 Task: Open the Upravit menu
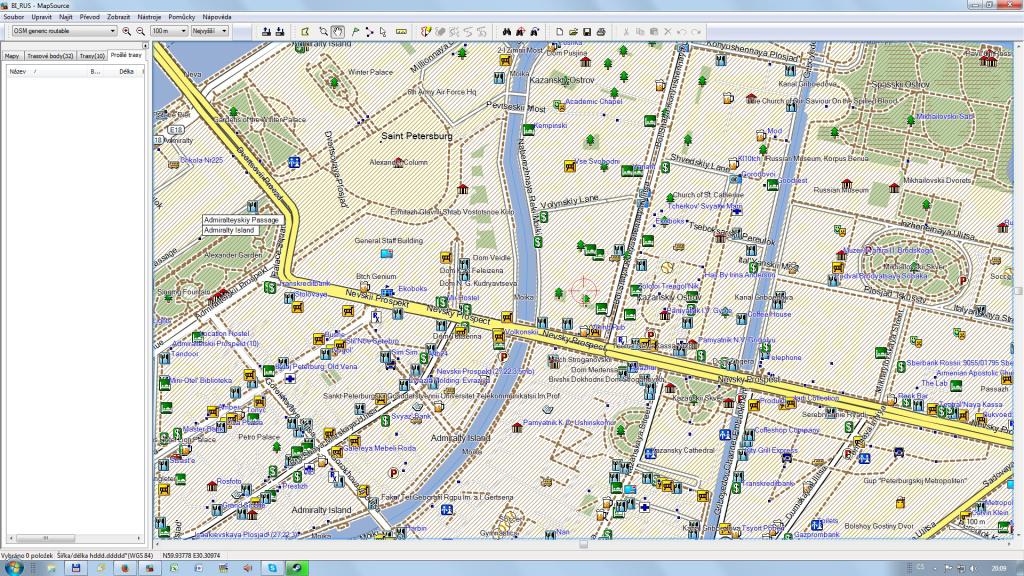click(41, 17)
